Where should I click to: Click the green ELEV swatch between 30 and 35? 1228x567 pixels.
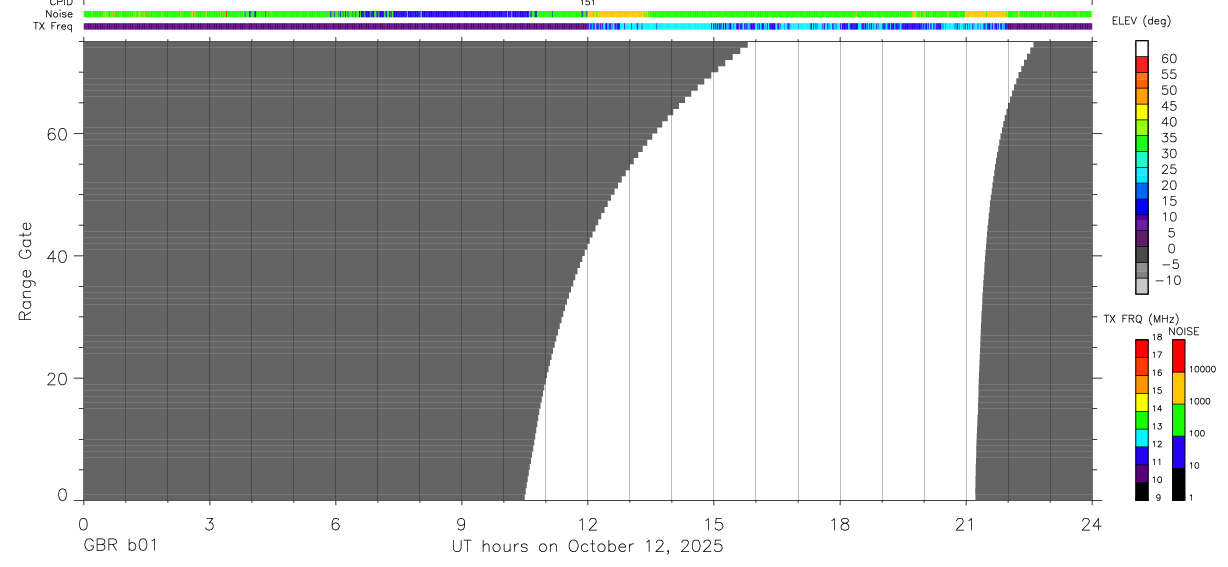point(1142,144)
